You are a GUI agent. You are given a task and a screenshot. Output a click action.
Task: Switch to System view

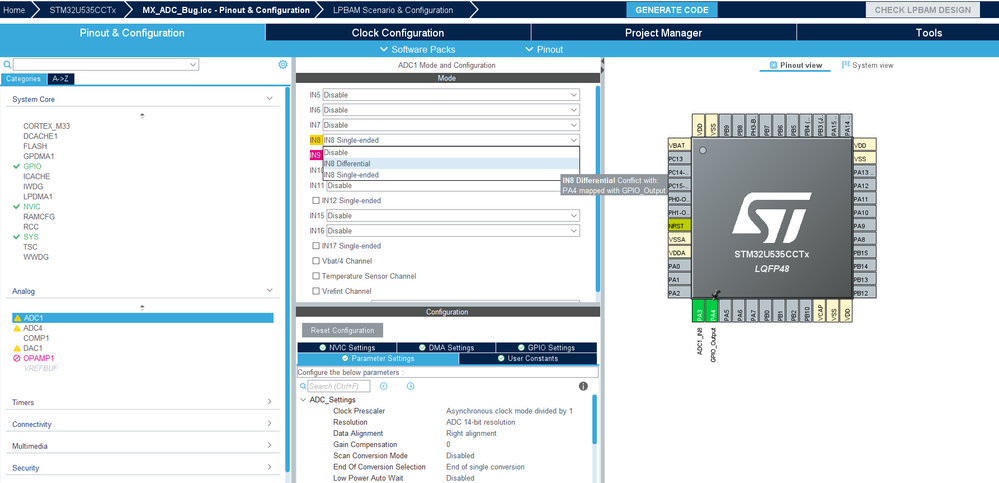[x=868, y=65]
